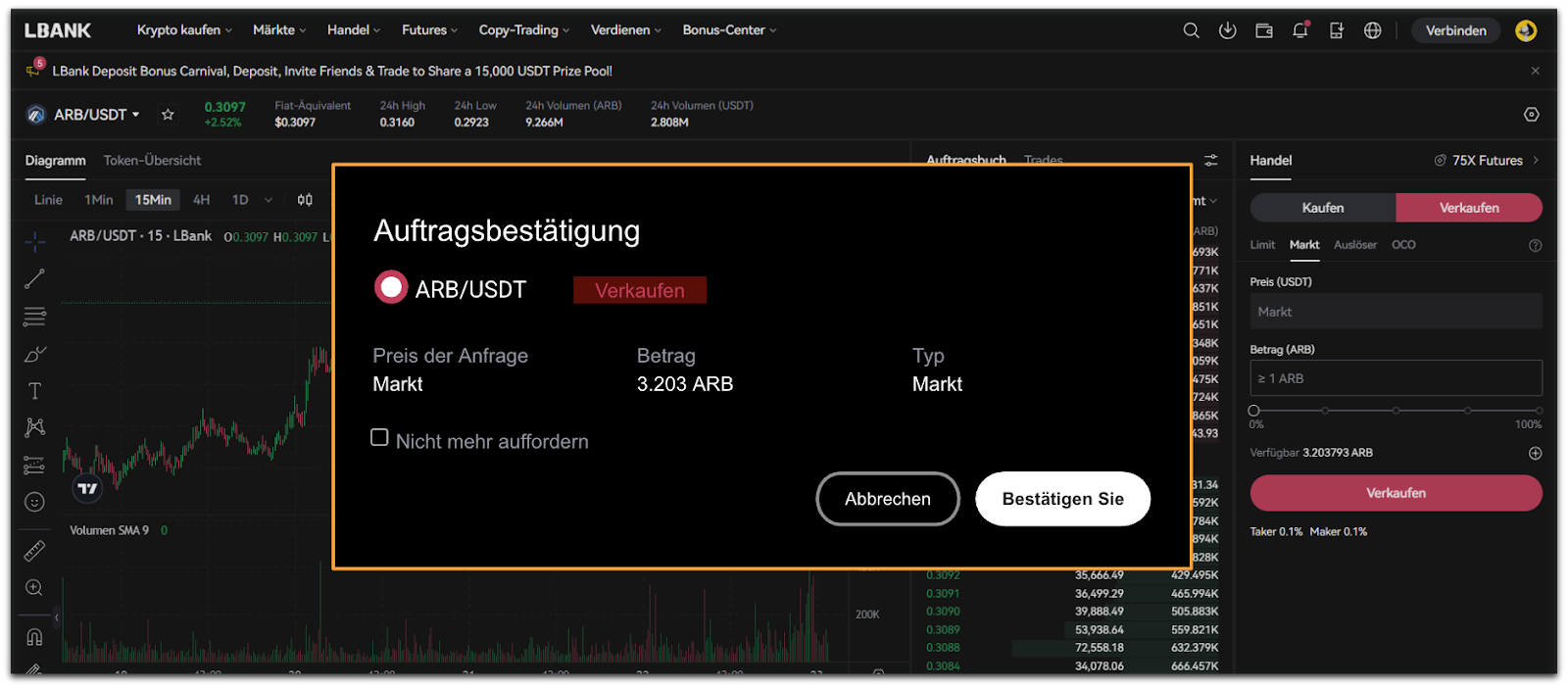Expand the Krypto kaufen menu
The width and height of the screenshot is (1568, 689).
184,30
